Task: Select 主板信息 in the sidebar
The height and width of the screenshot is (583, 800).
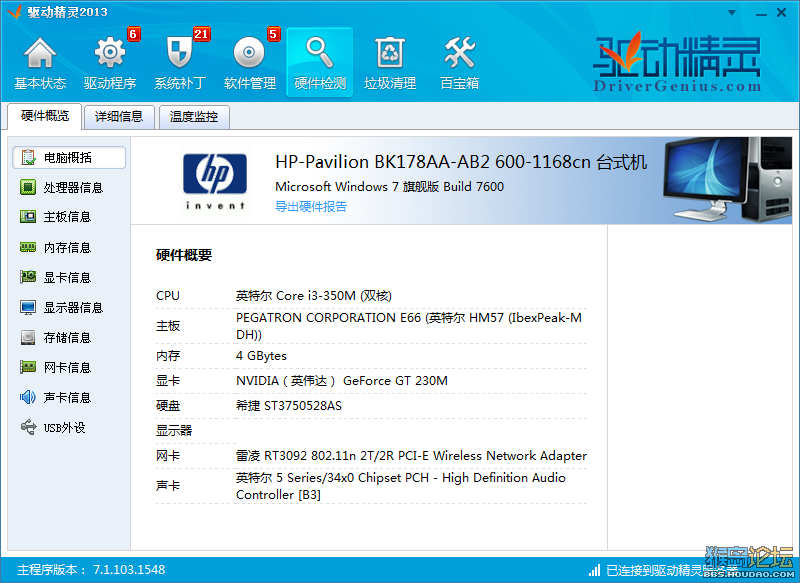Action: [69, 217]
